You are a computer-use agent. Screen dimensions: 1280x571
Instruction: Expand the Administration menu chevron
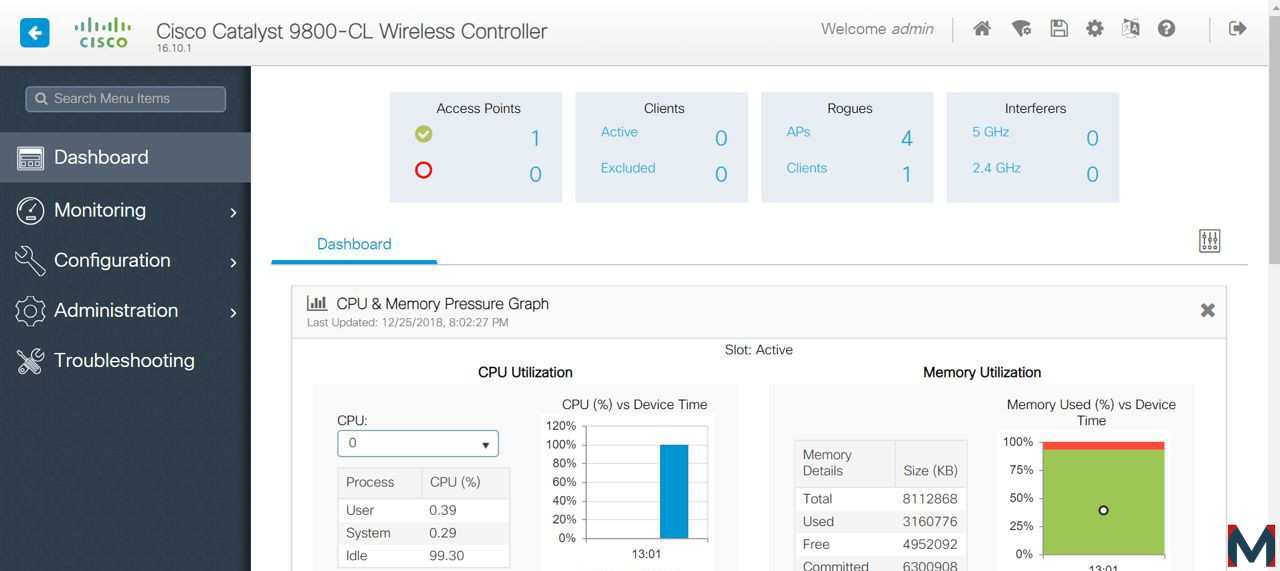(x=233, y=312)
